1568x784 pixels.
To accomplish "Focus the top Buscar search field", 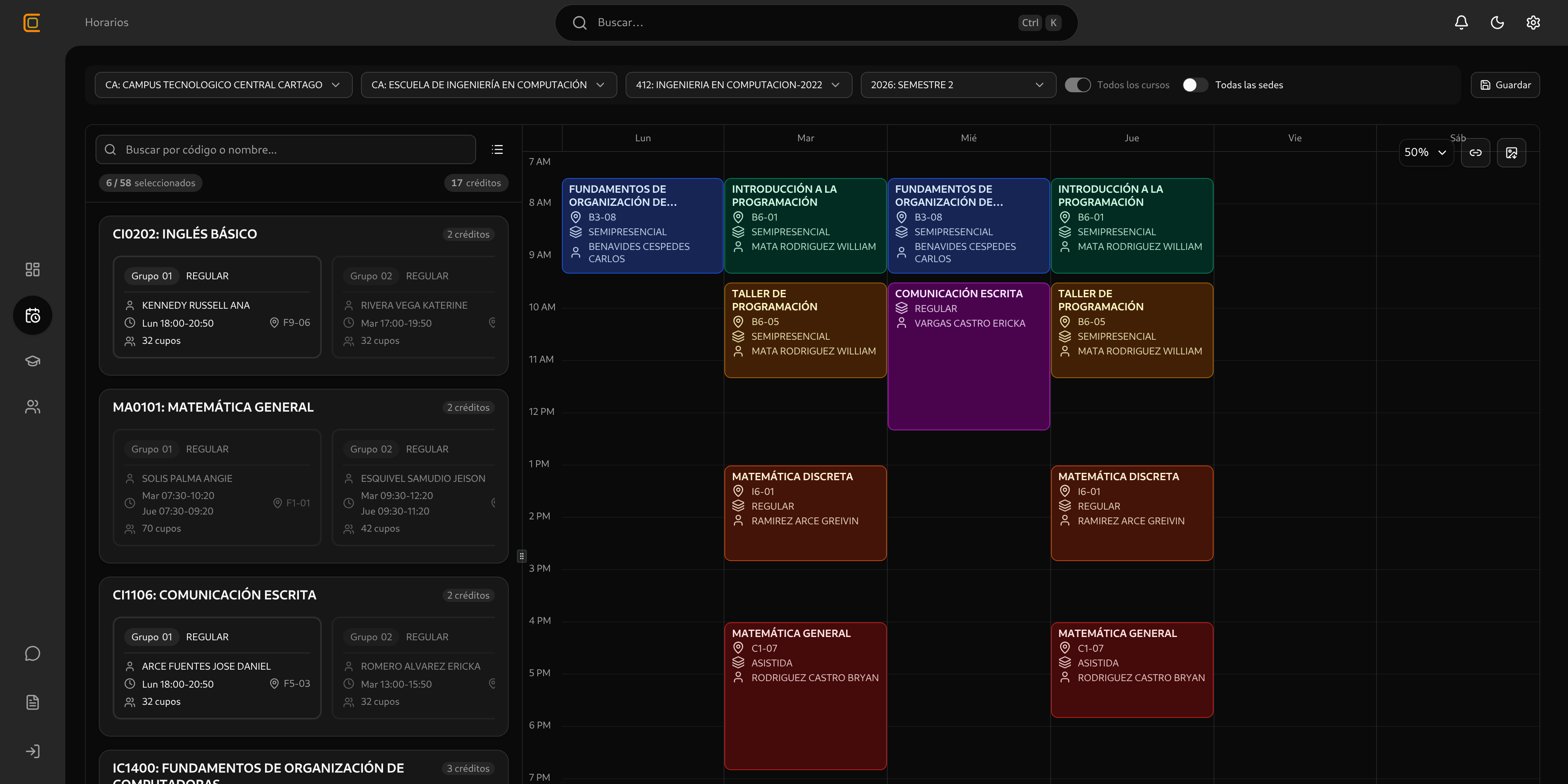I will point(816,22).
